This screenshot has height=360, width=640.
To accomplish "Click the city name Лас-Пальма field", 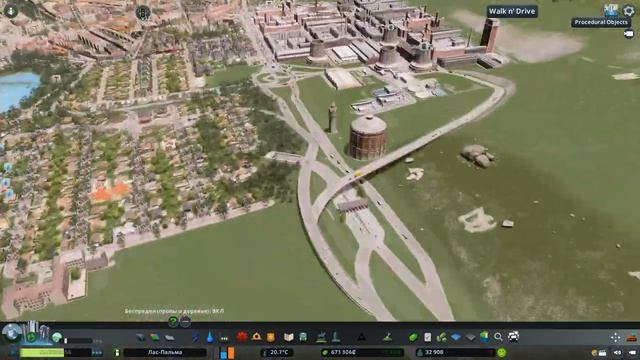I will click(x=165, y=352).
